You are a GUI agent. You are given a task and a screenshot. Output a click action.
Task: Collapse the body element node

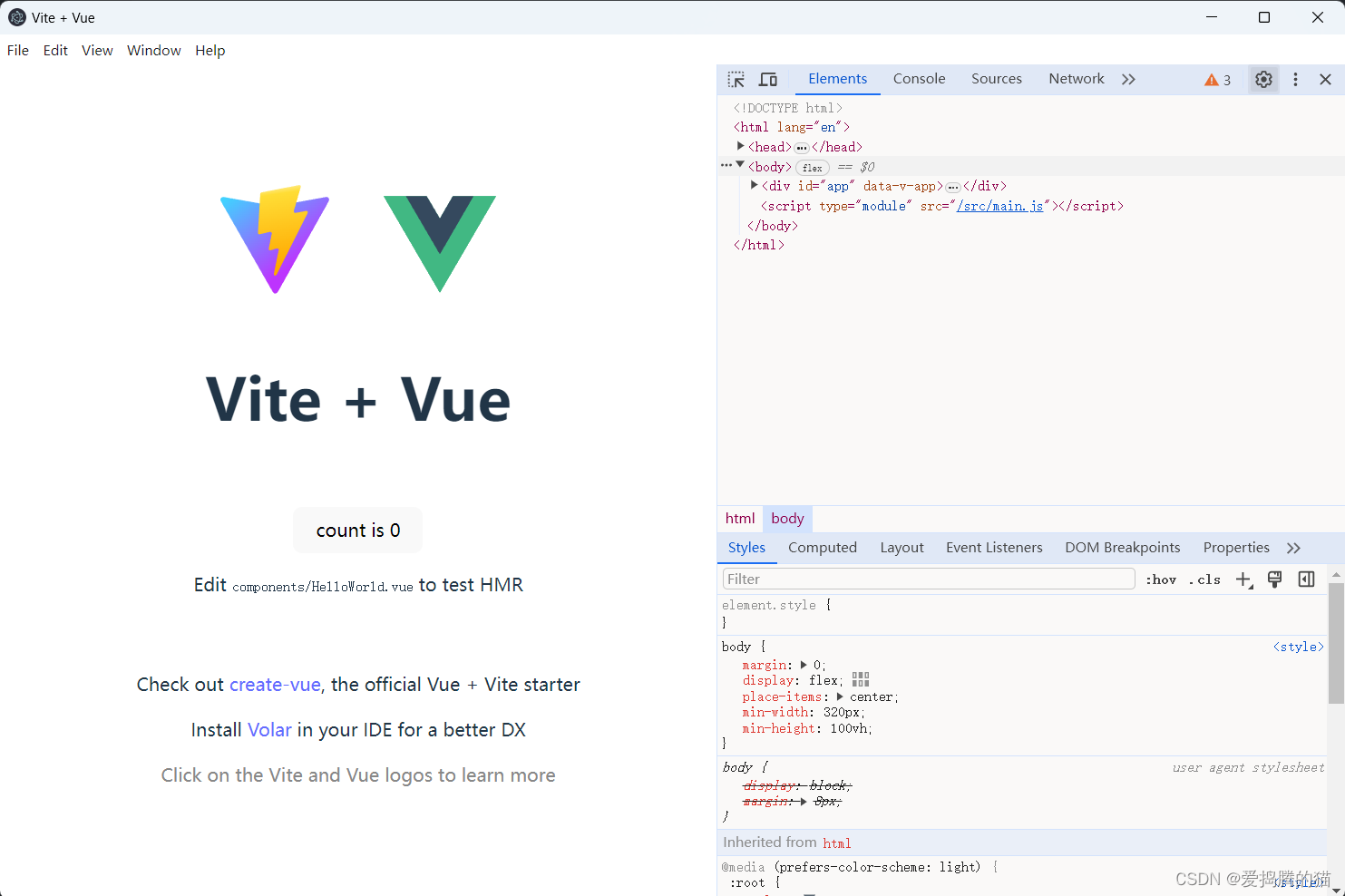(x=741, y=165)
